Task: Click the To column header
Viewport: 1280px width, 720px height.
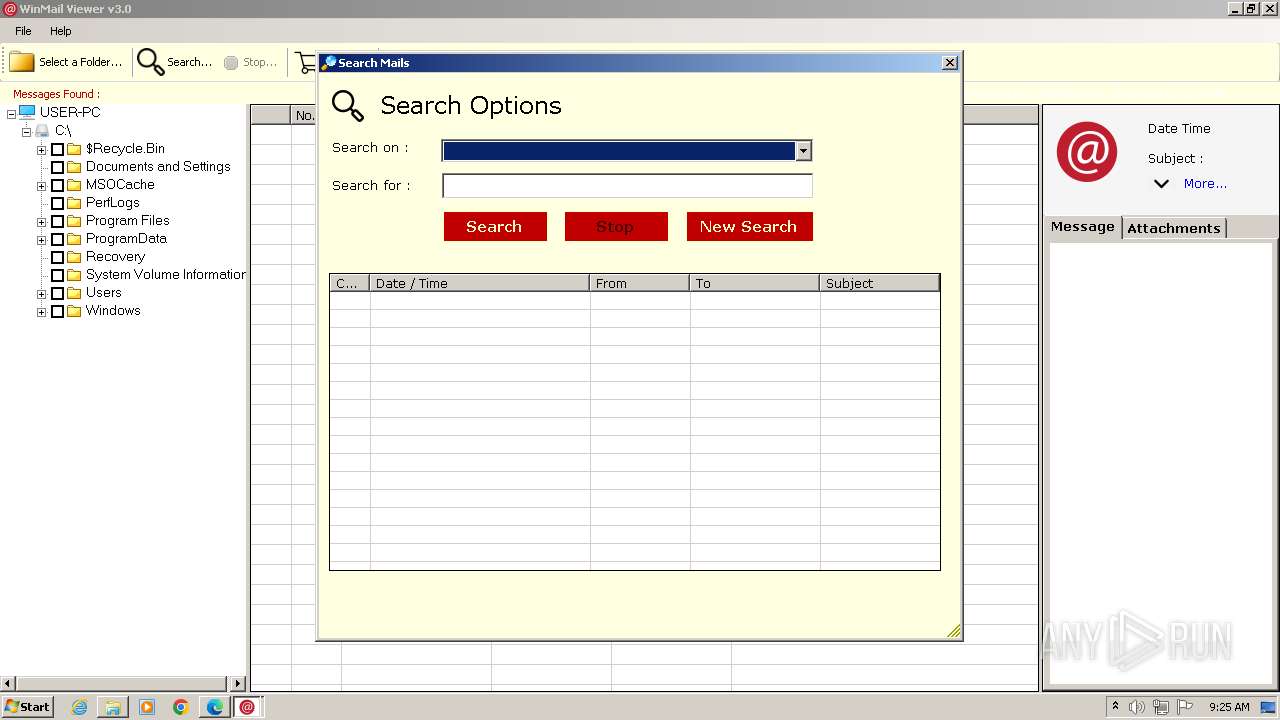Action: coord(754,283)
